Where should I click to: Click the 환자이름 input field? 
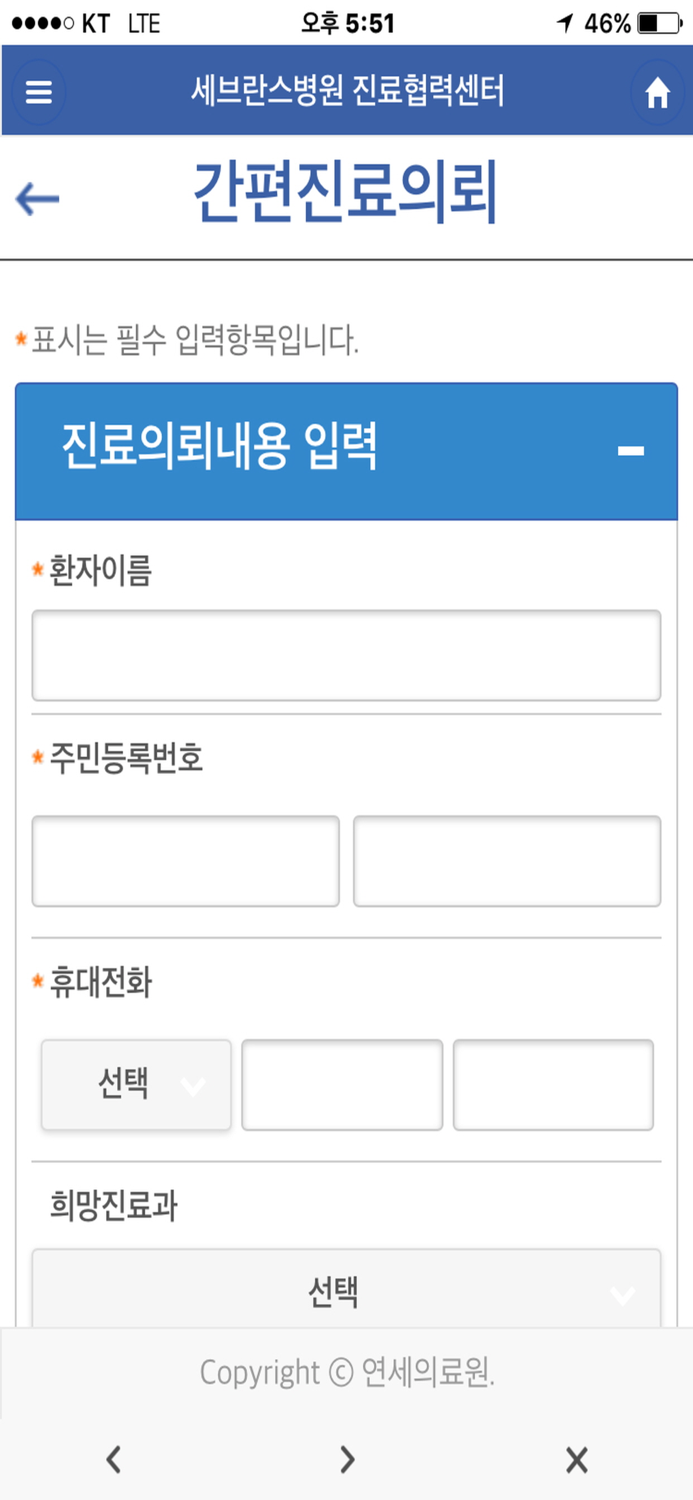tap(346, 655)
